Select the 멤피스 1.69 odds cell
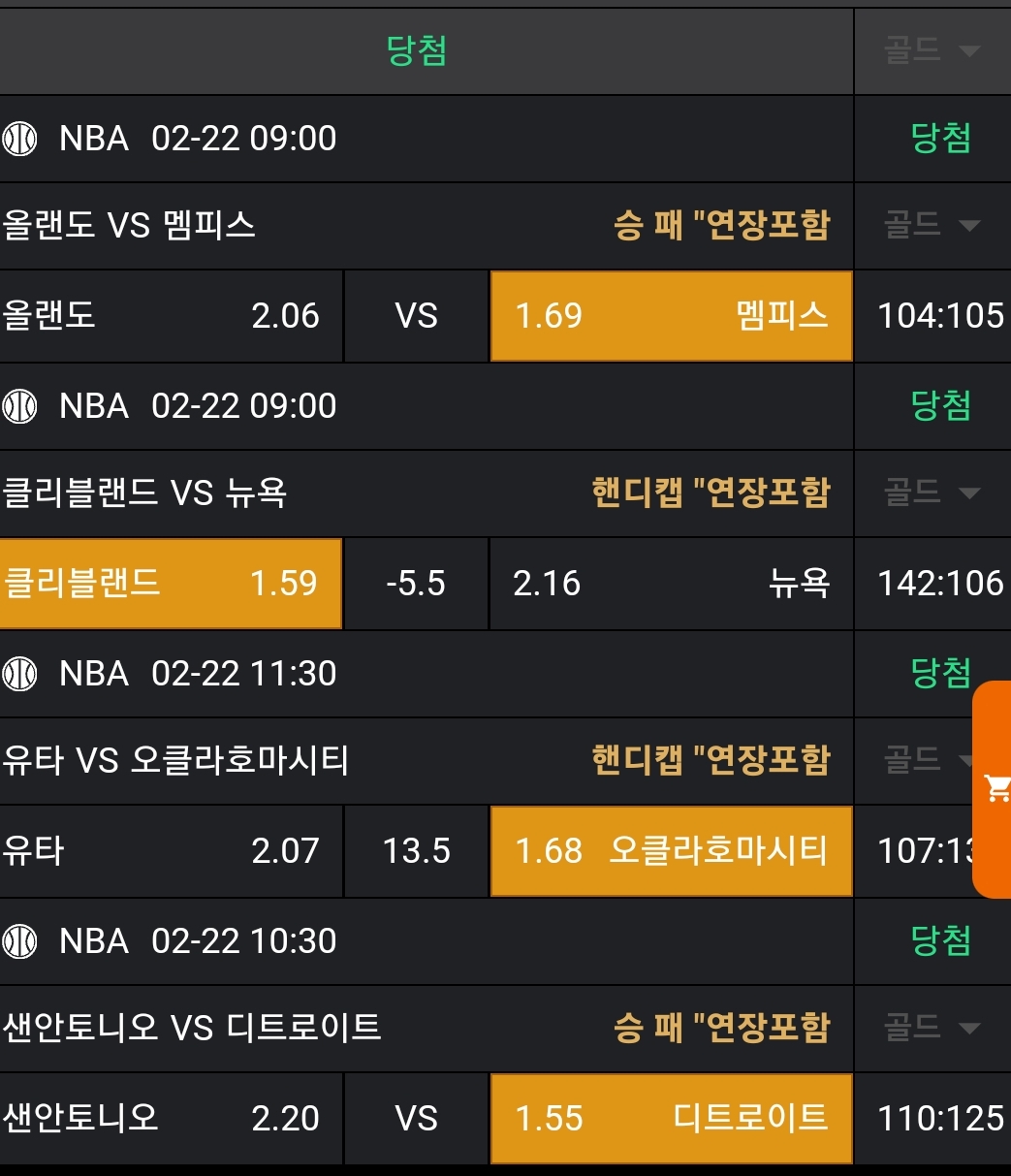Screen dimensions: 1011x1176 (671, 316)
